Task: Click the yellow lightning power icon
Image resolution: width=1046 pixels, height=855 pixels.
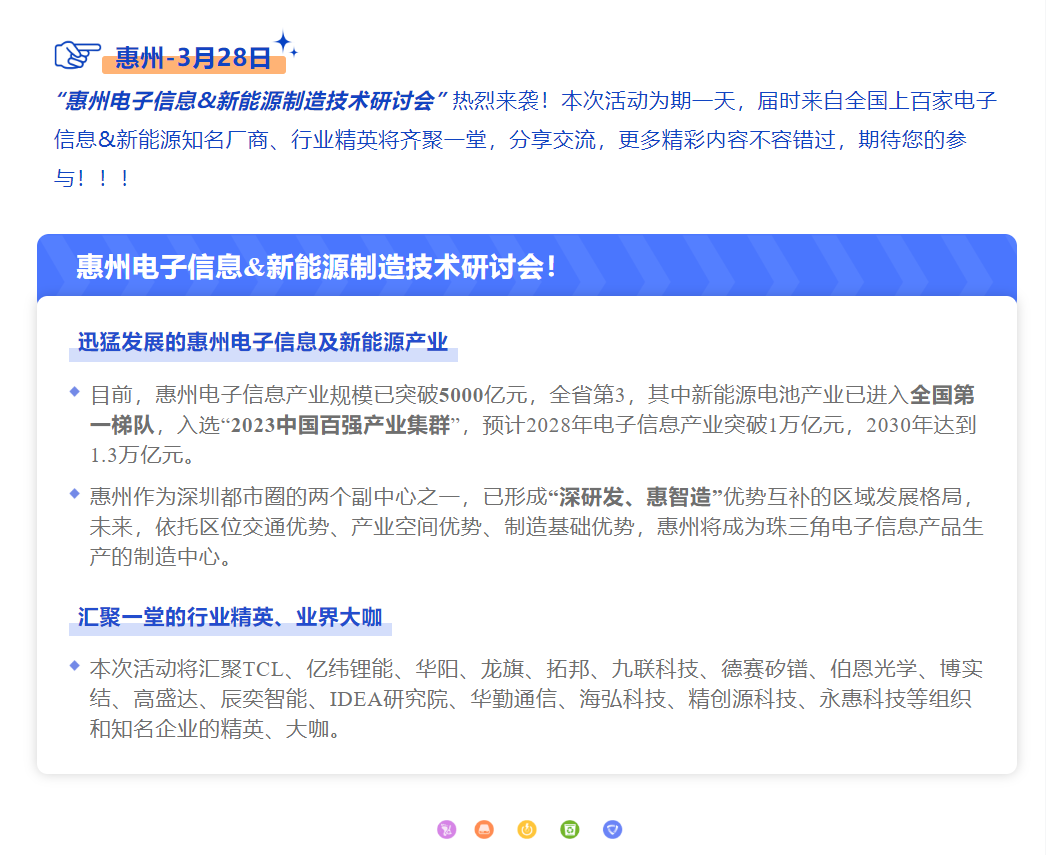Action: 527,829
